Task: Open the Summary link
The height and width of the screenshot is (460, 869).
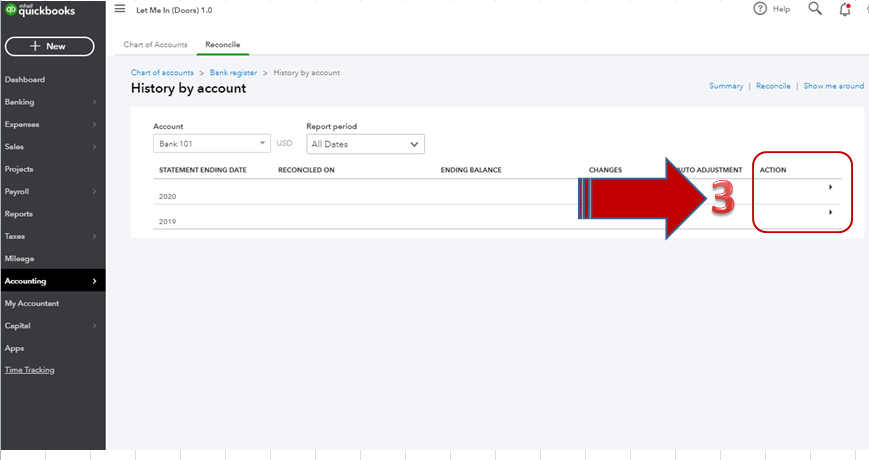Action: (x=726, y=86)
